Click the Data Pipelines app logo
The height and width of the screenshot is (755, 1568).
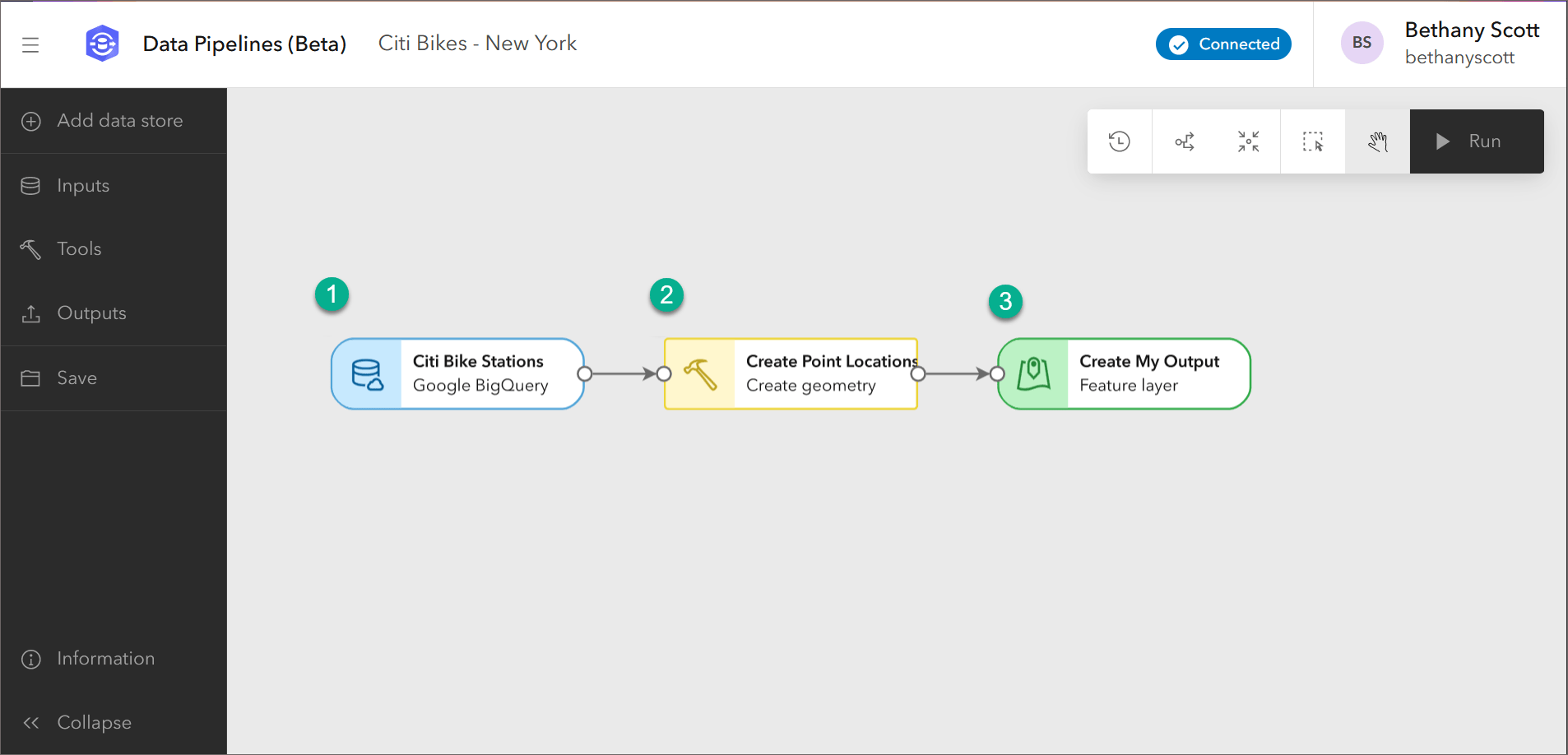click(x=102, y=43)
